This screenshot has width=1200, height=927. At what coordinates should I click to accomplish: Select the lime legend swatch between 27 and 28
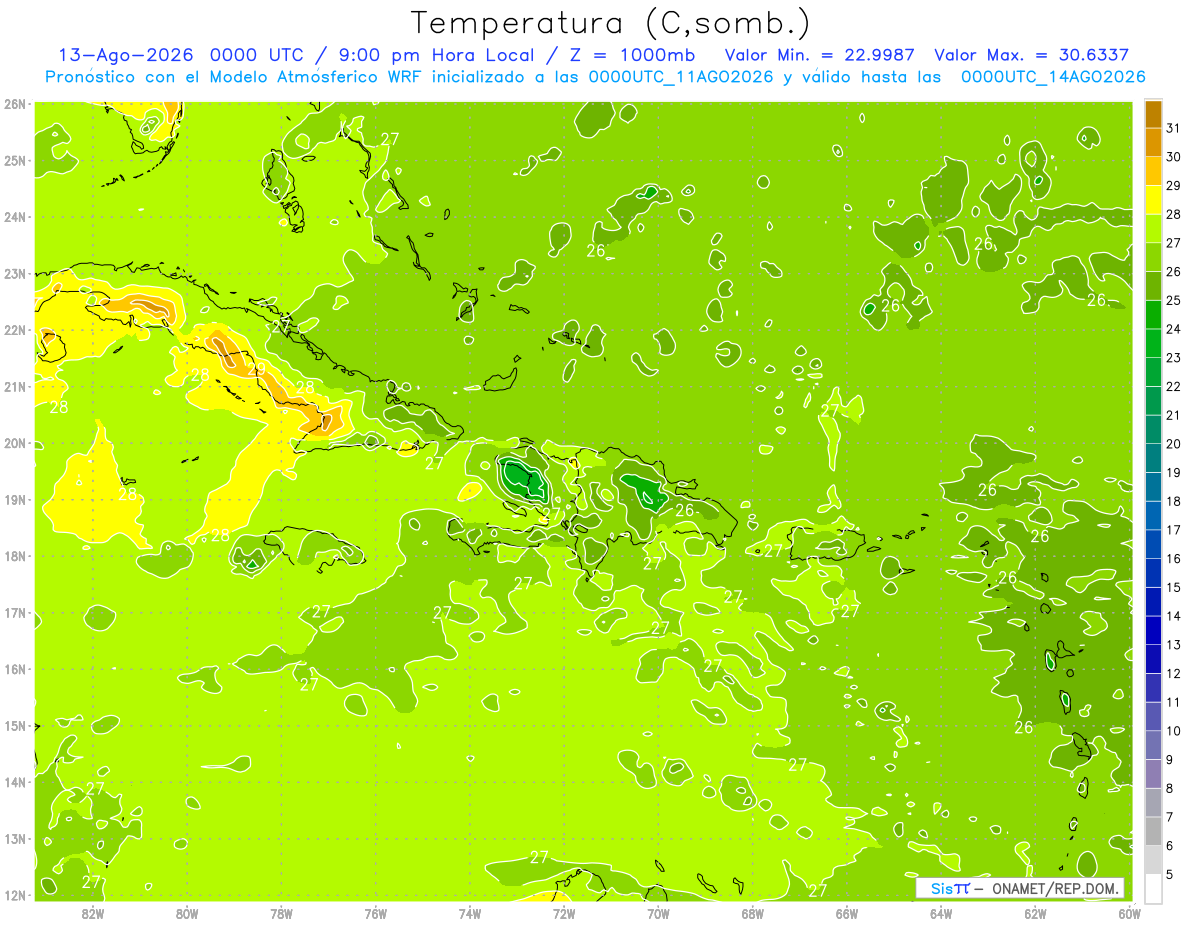click(1153, 229)
